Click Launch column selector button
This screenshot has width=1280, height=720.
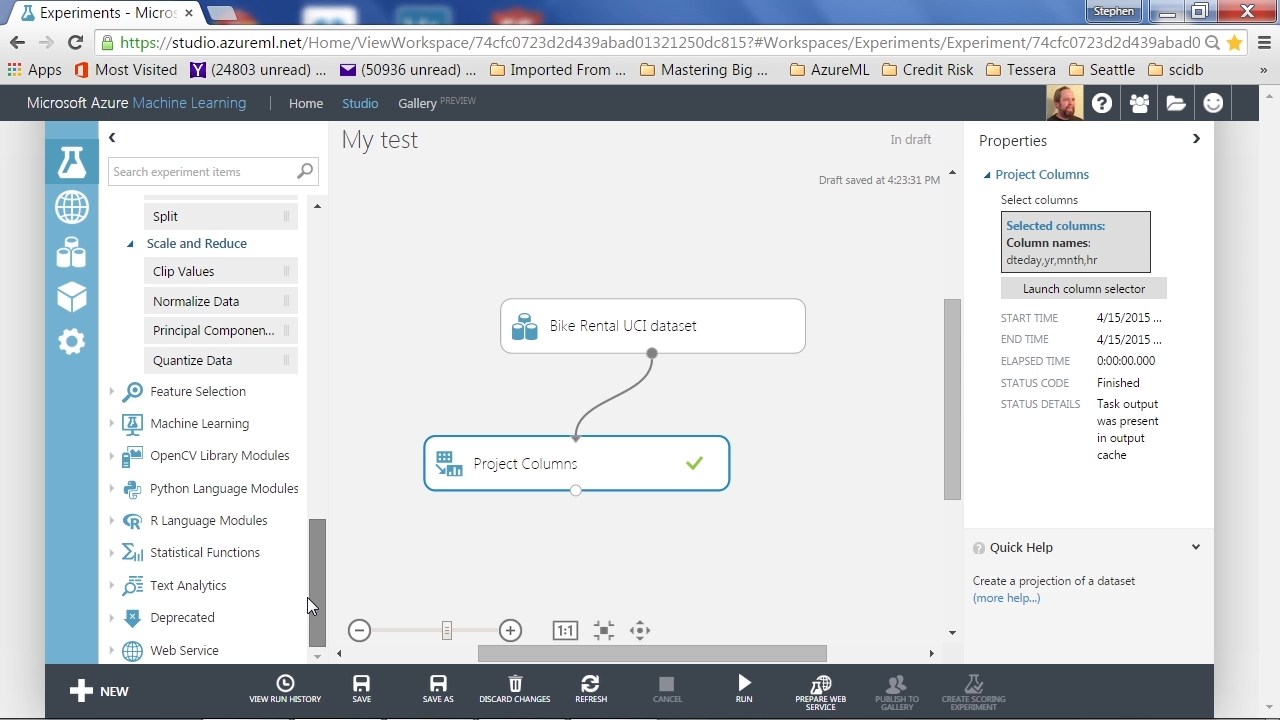coord(1084,288)
